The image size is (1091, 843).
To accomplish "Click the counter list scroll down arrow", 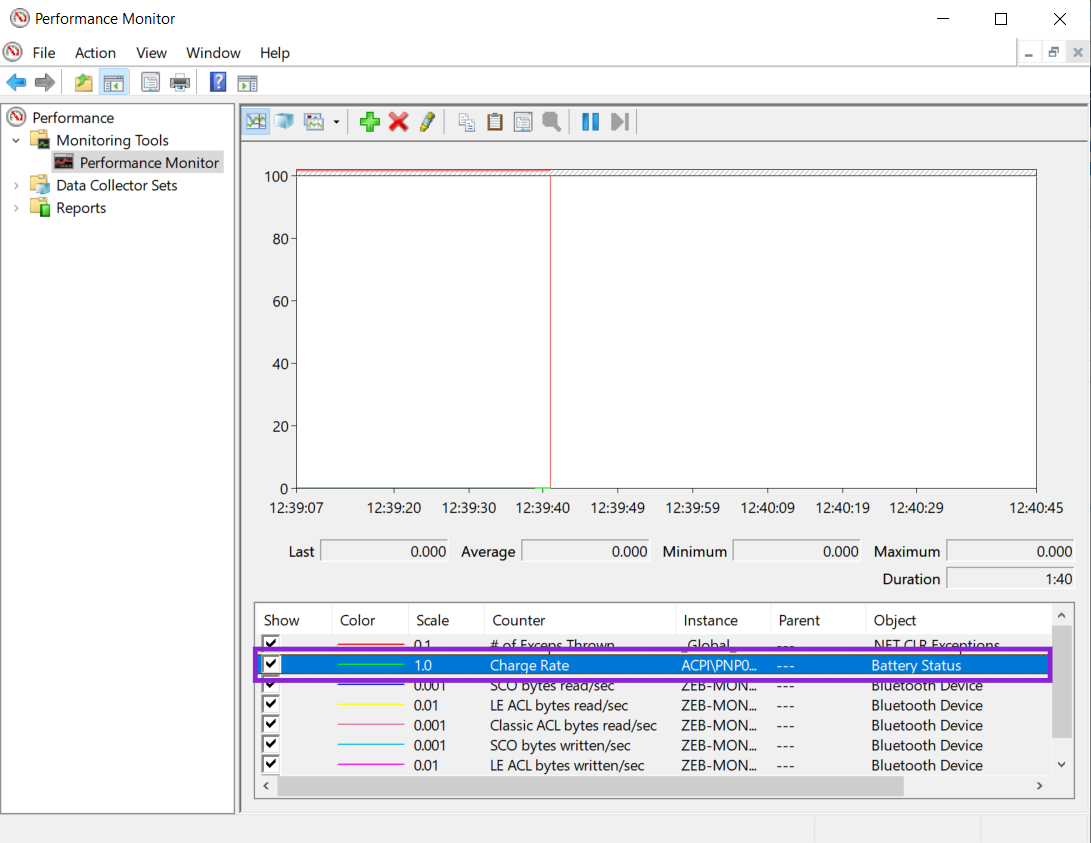I will (1061, 764).
